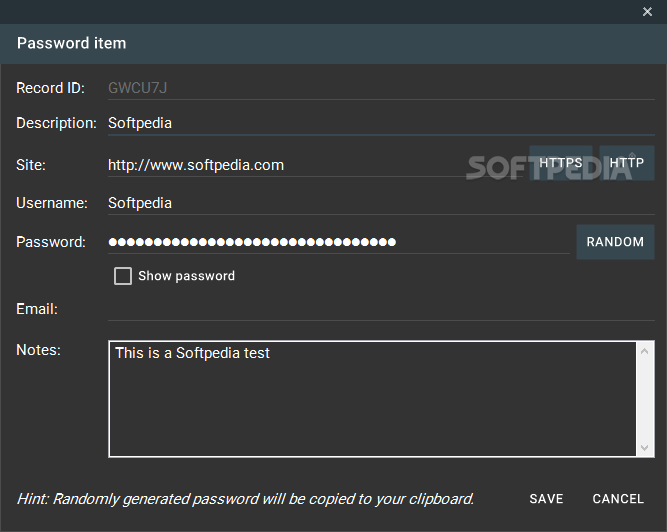Close the Password item dialog
Image resolution: width=667 pixels, height=532 pixels.
[647, 11]
